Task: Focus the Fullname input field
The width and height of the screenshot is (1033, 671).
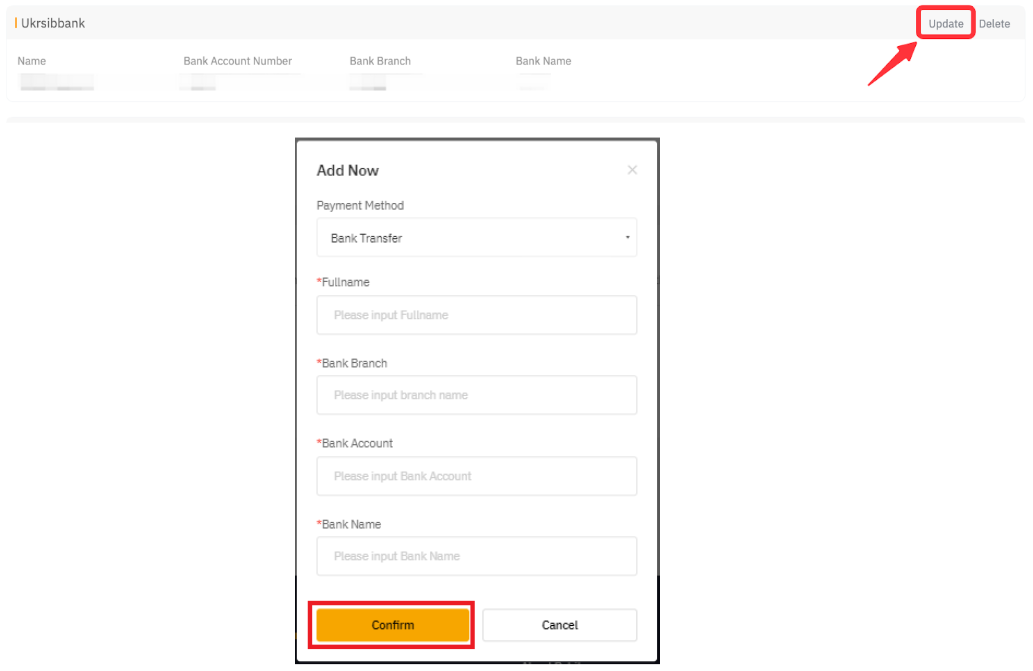Action: click(x=476, y=315)
